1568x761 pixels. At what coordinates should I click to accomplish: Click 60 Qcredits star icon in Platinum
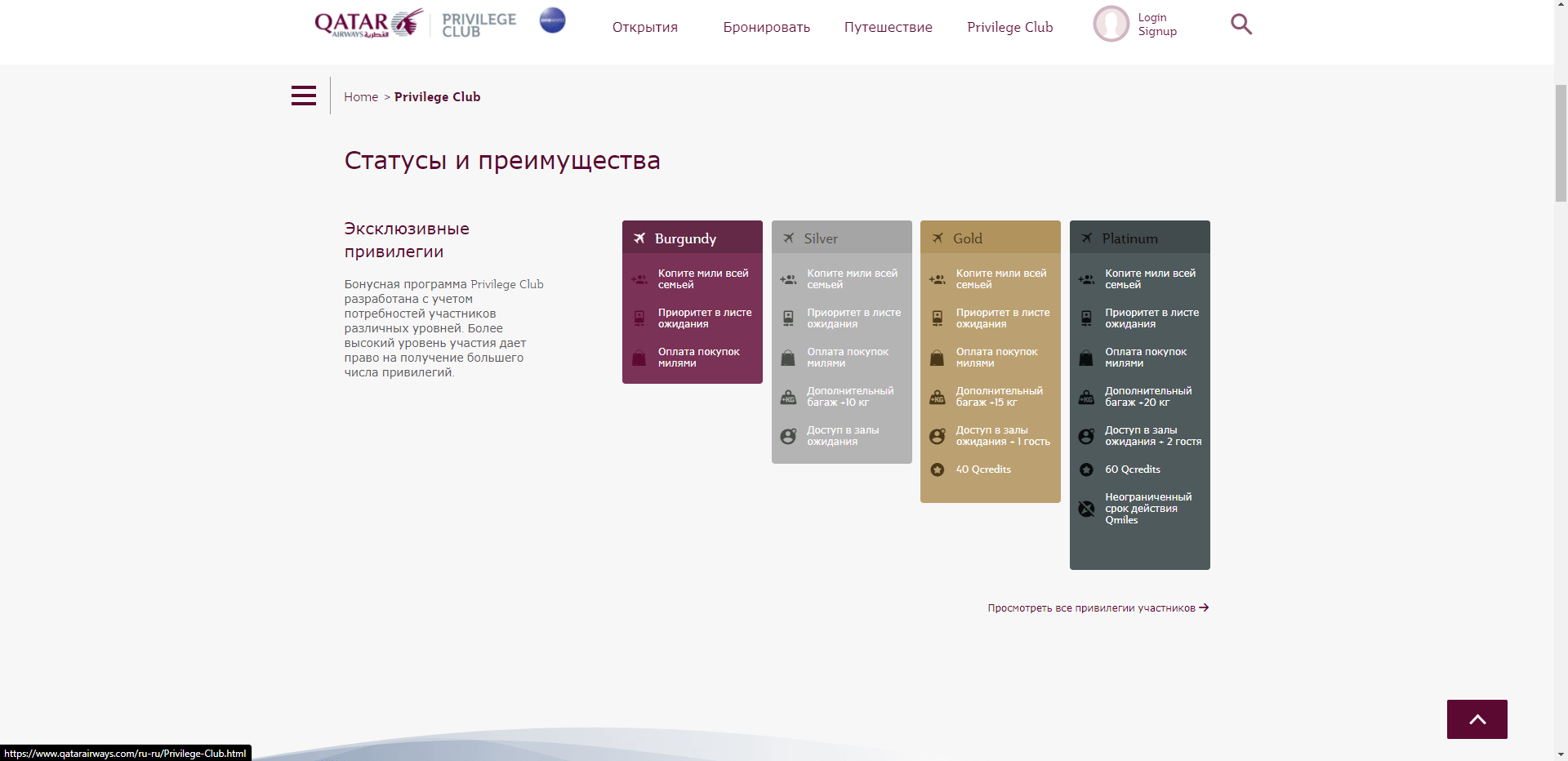(1086, 470)
